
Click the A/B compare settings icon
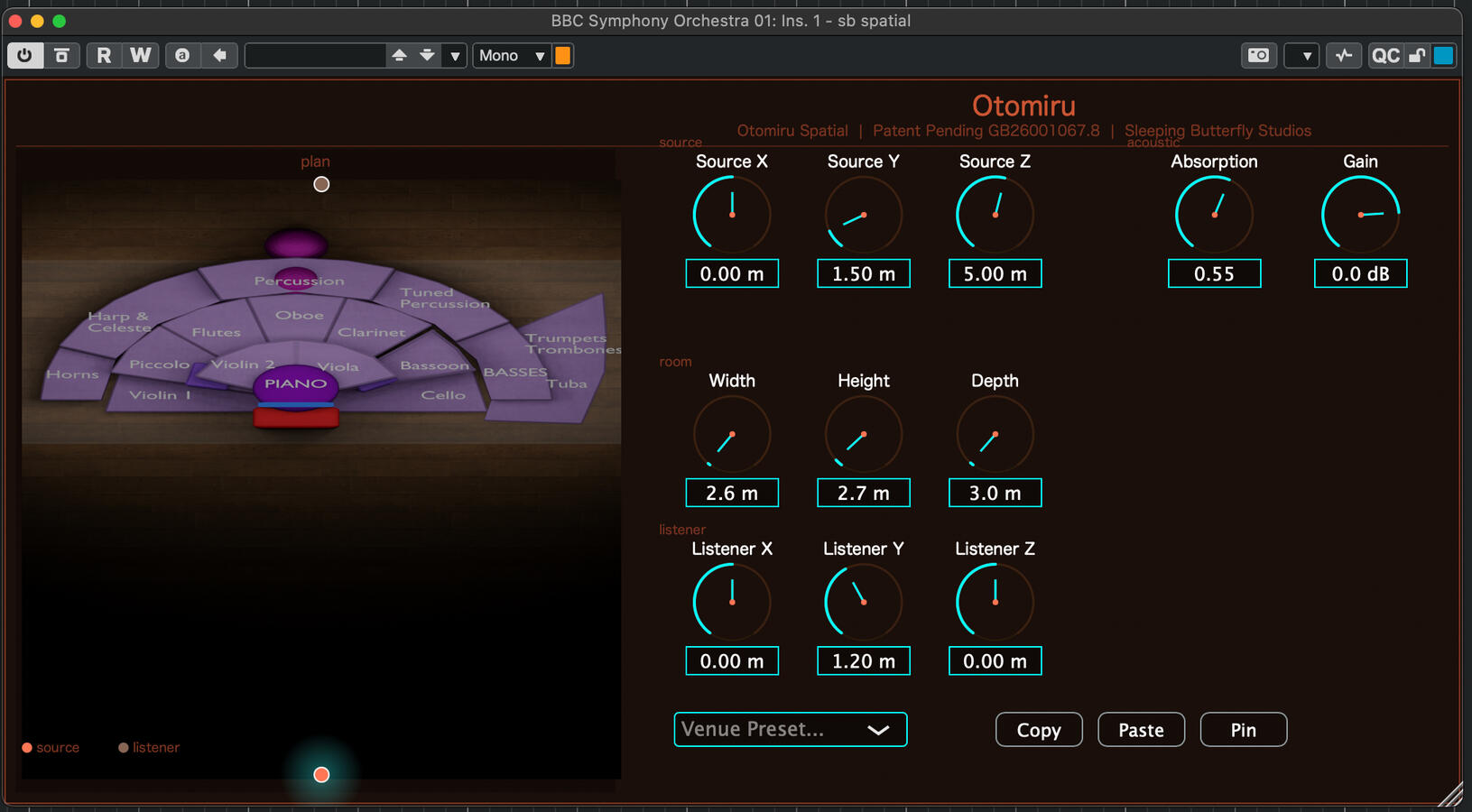182,55
